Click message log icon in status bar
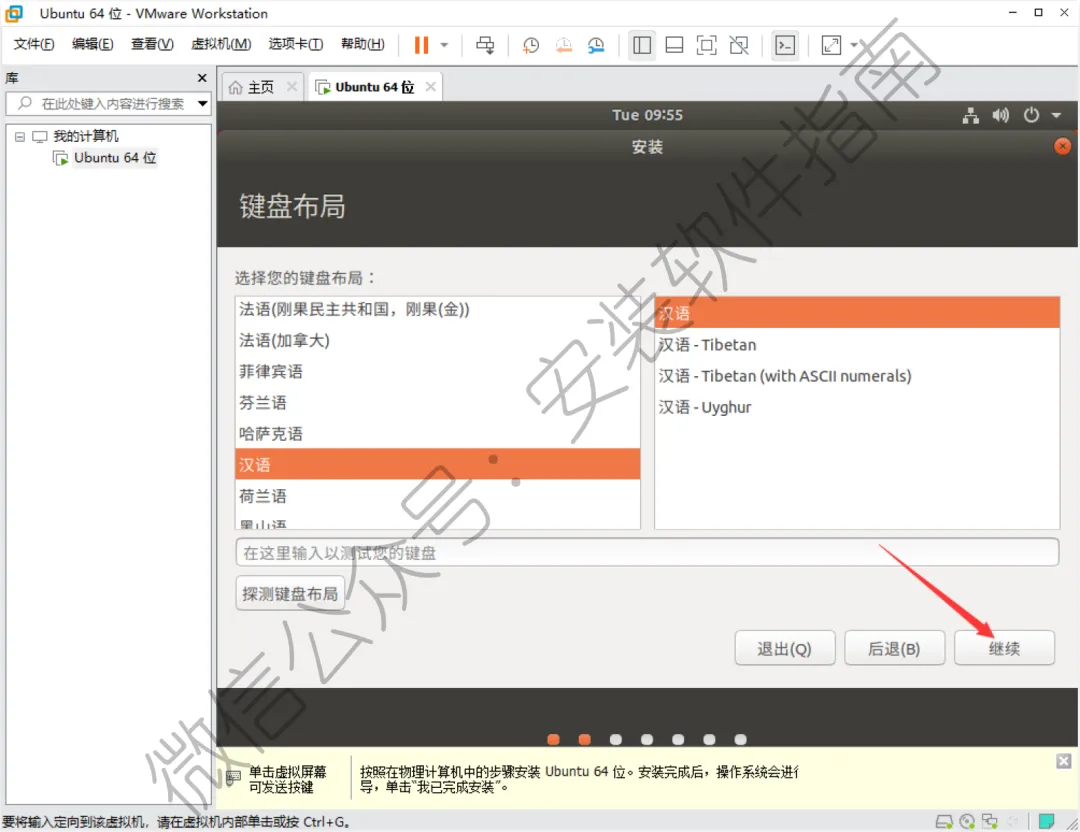The image size is (1080, 832). click(1046, 821)
